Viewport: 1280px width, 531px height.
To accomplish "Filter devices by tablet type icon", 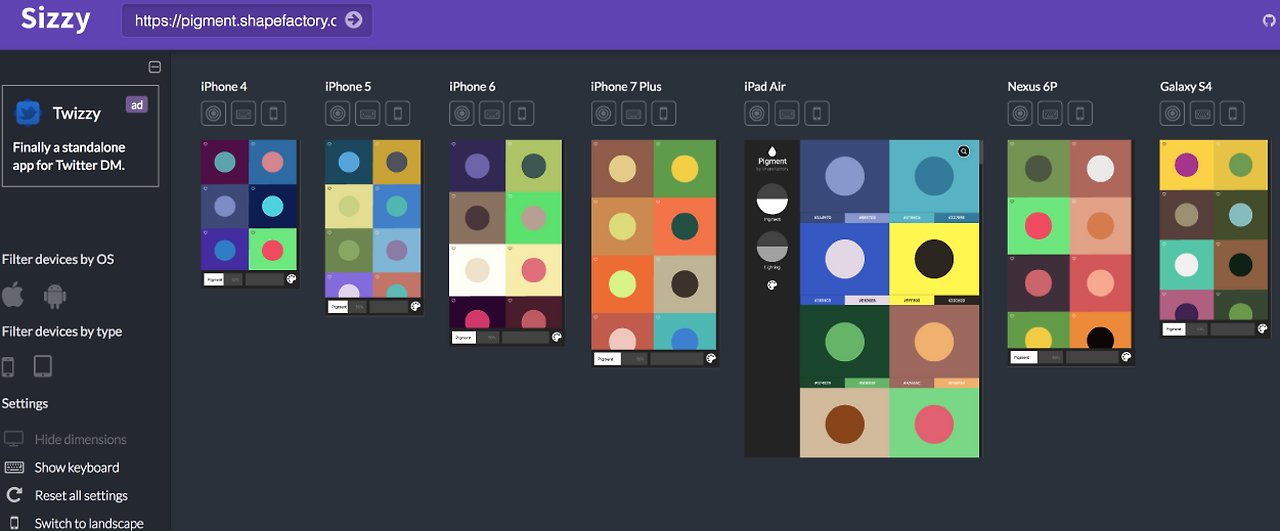I will click(42, 367).
